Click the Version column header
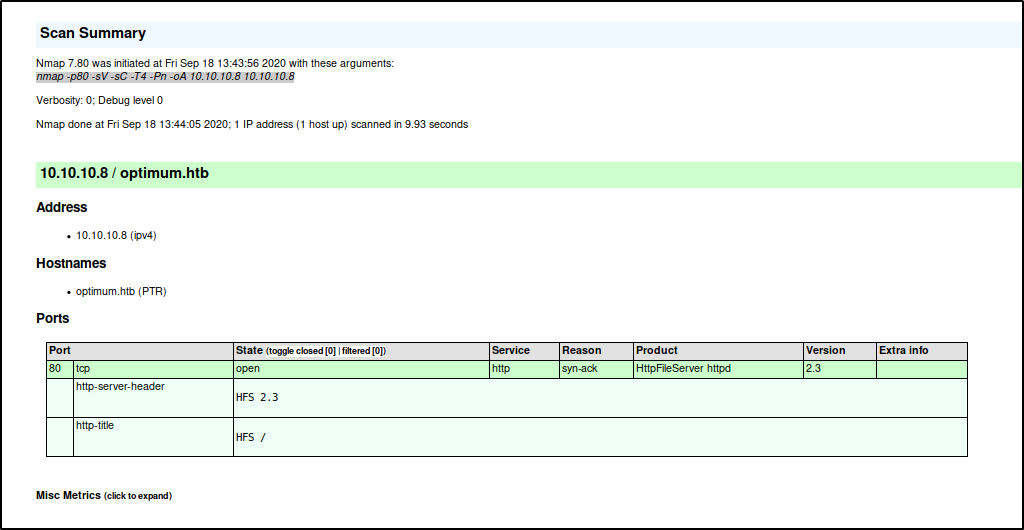The height and width of the screenshot is (530, 1024). (840, 351)
